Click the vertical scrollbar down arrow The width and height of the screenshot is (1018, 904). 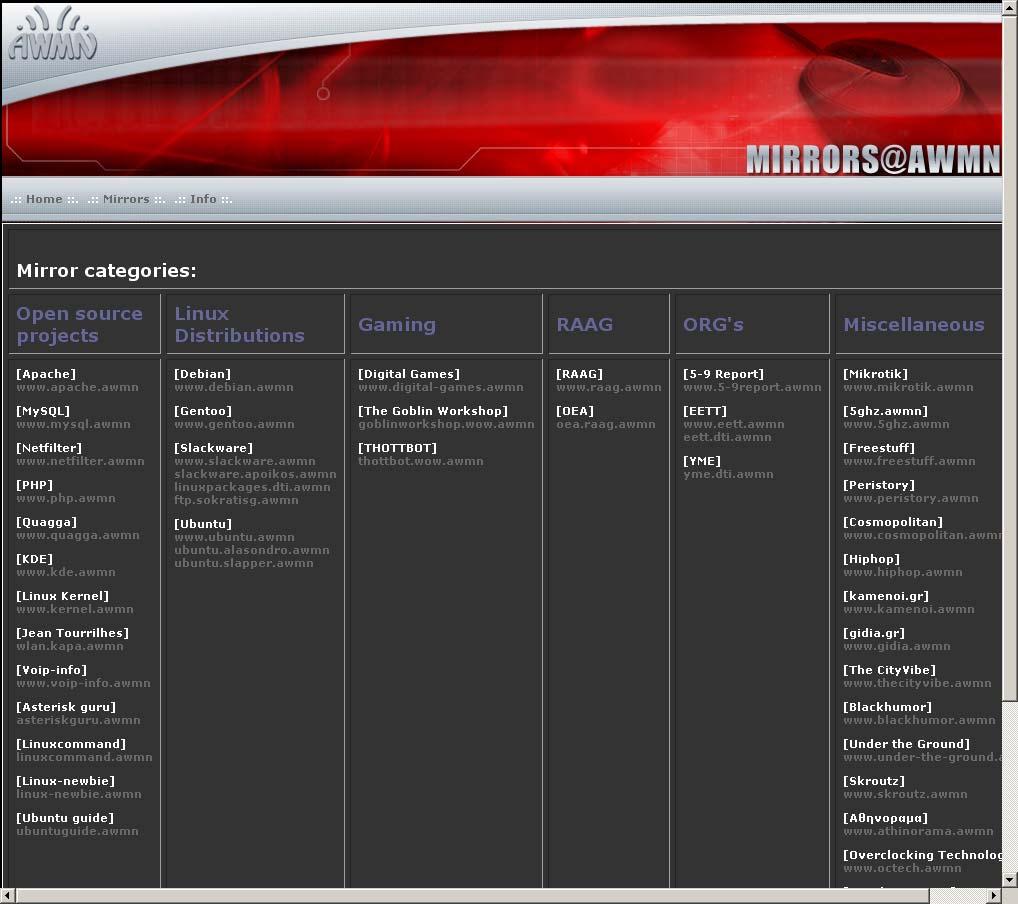(1010, 880)
